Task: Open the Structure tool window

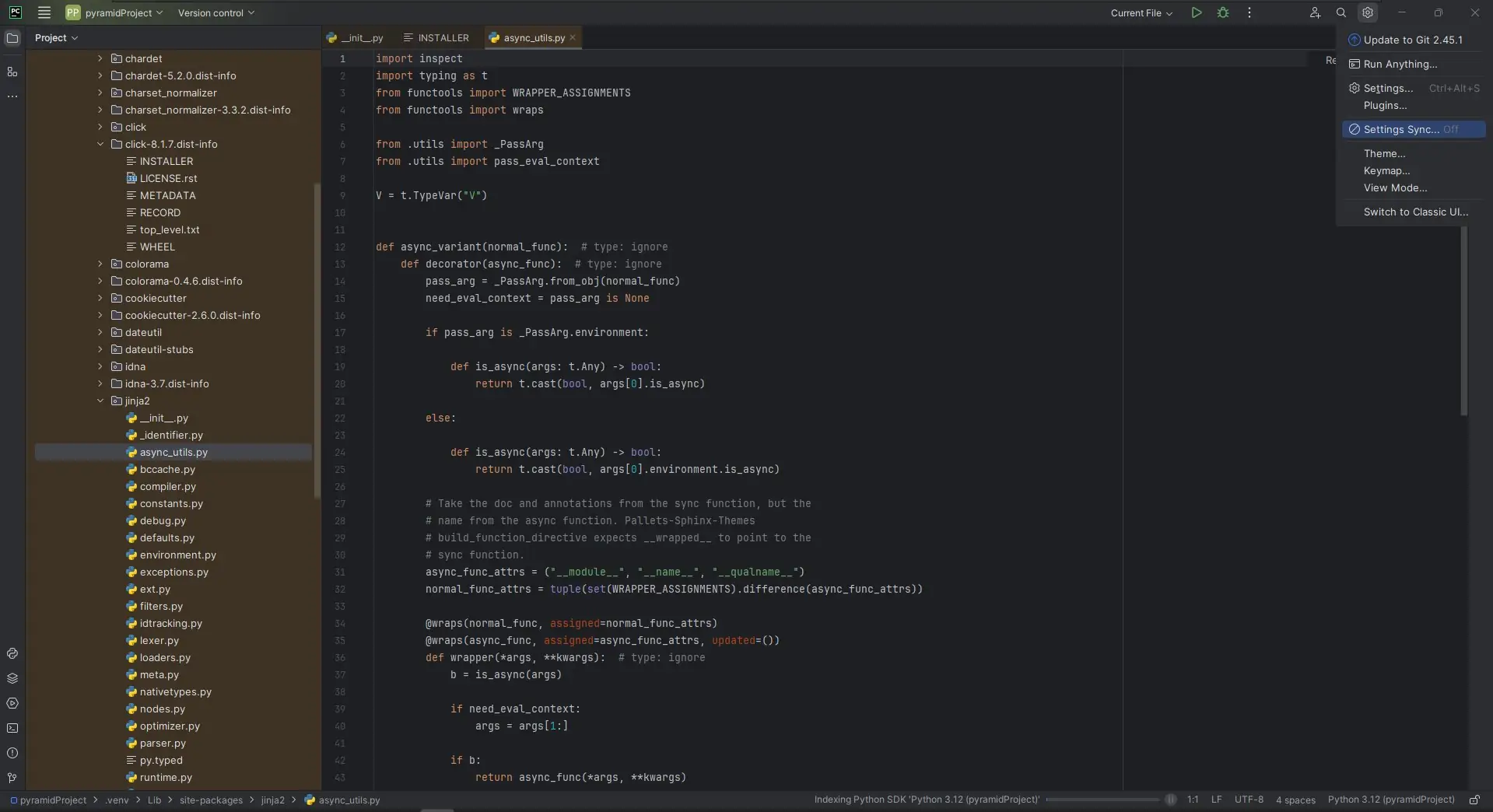Action: pyautogui.click(x=12, y=72)
